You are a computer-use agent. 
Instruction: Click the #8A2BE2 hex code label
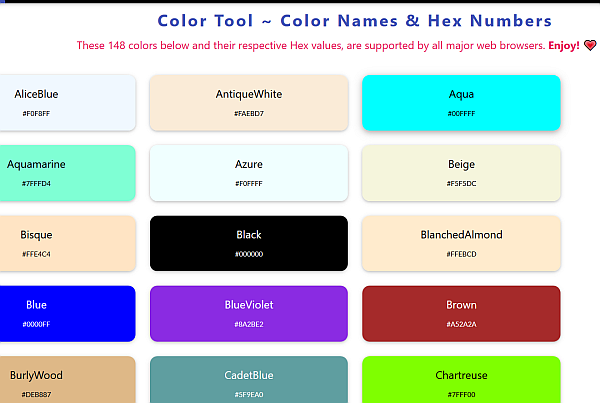point(249,325)
